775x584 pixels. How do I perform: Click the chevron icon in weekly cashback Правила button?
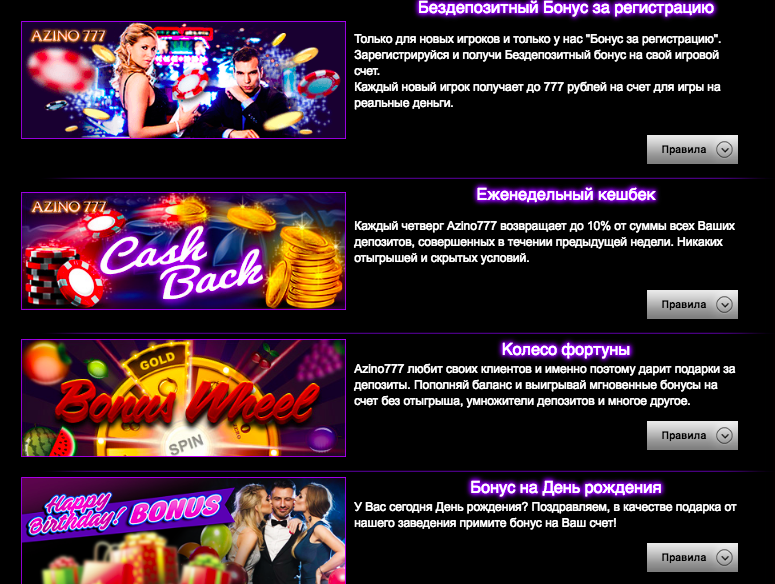tap(724, 304)
